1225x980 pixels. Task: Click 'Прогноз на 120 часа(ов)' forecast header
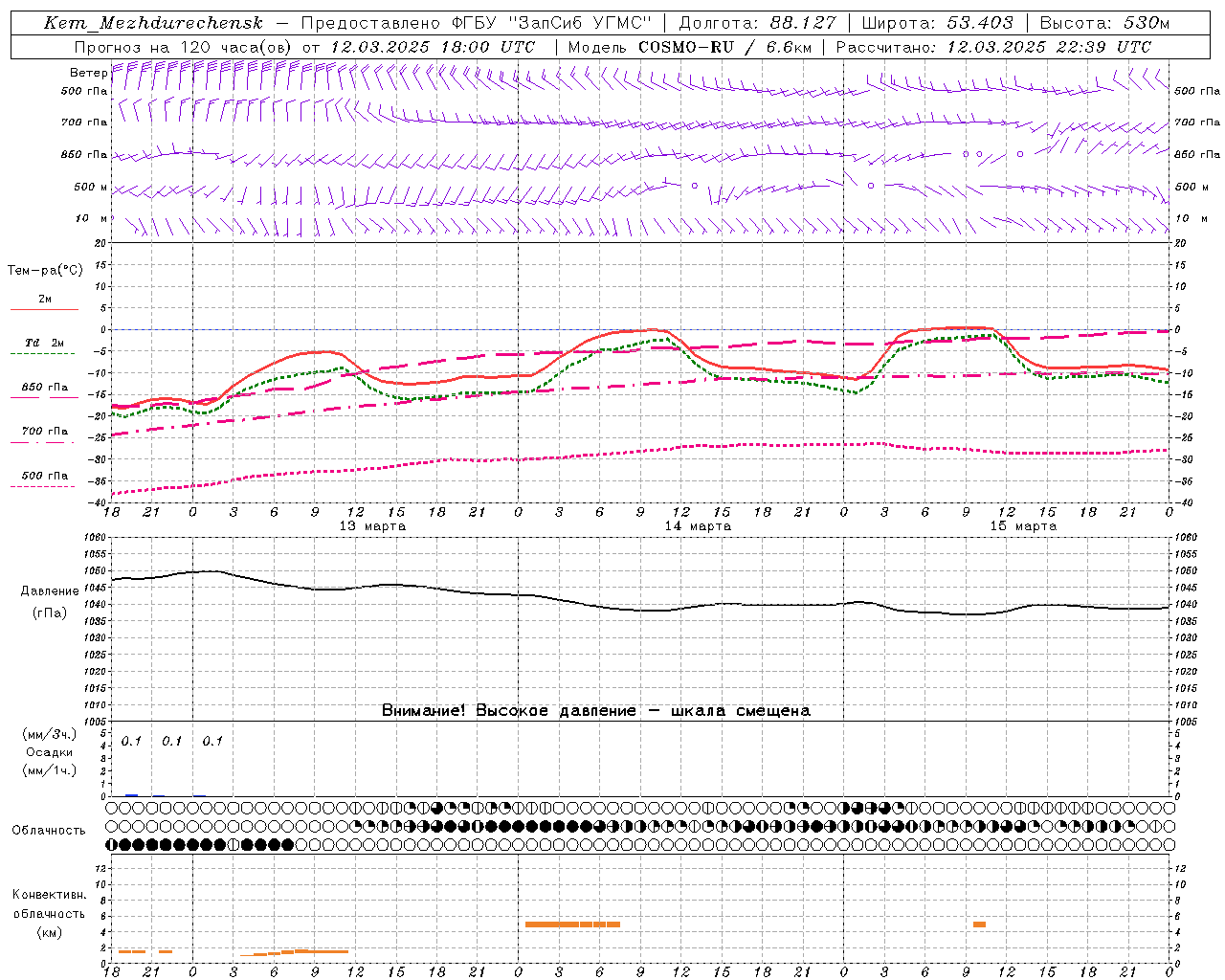(x=184, y=47)
